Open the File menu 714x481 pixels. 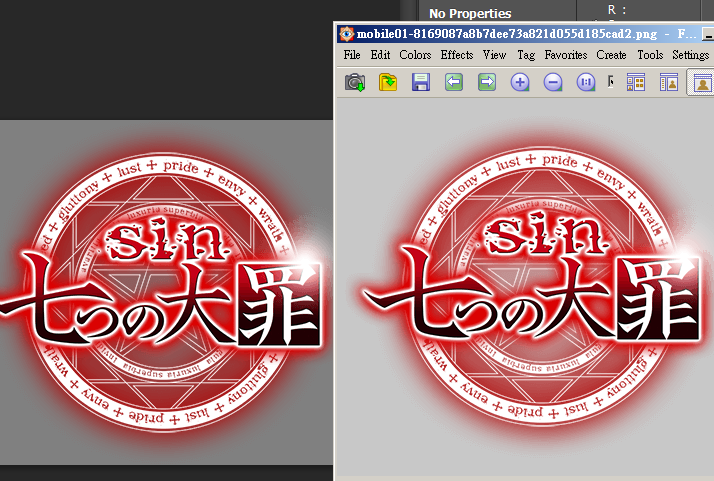352,55
